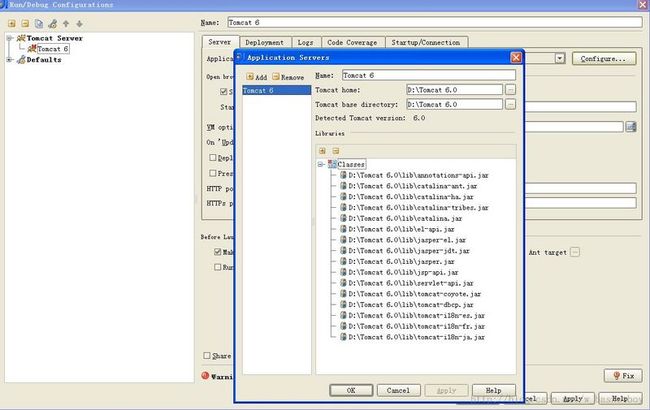The height and width of the screenshot is (410, 650).
Task: Toggle the Make checkbox before launch
Action: (x=218, y=252)
